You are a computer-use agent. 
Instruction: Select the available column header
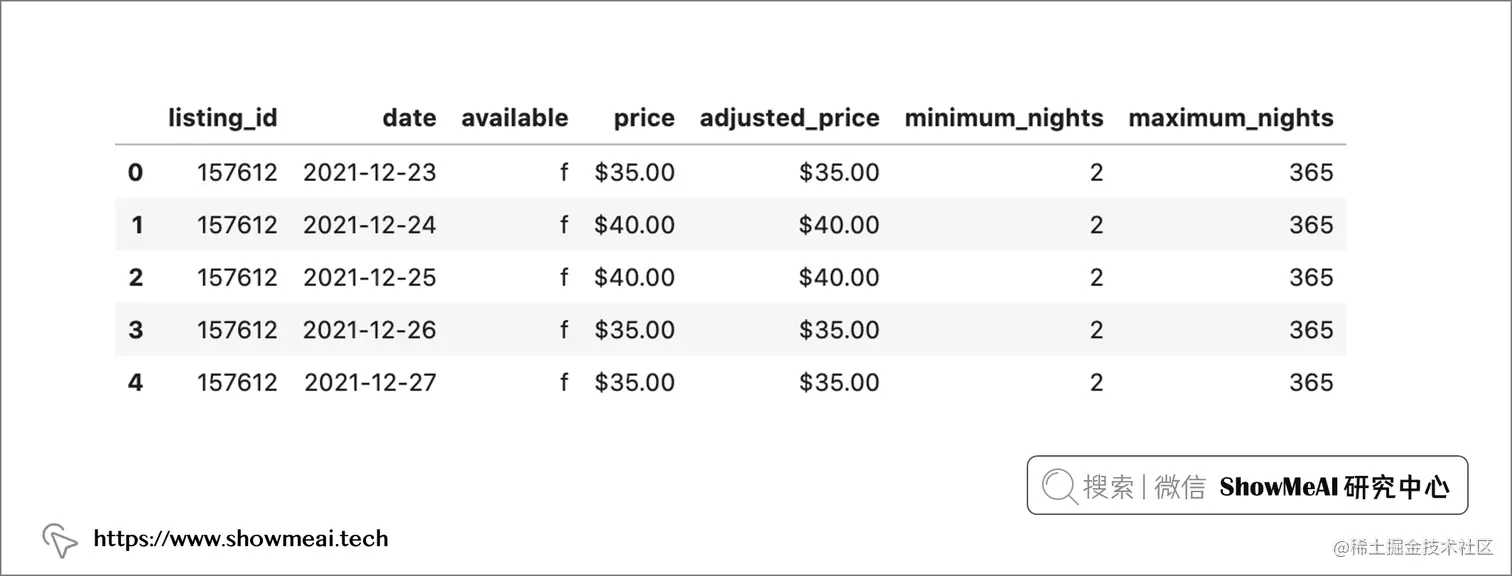[x=514, y=118]
